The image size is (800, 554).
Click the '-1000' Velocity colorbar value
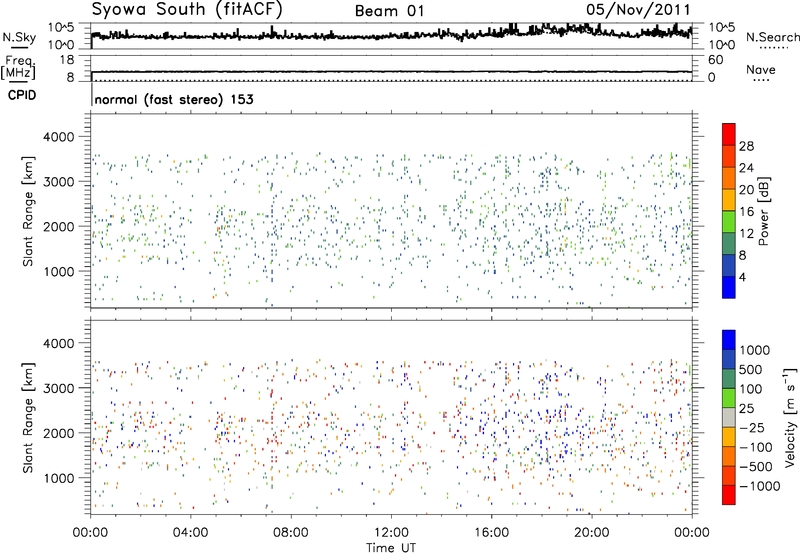[x=760, y=486]
